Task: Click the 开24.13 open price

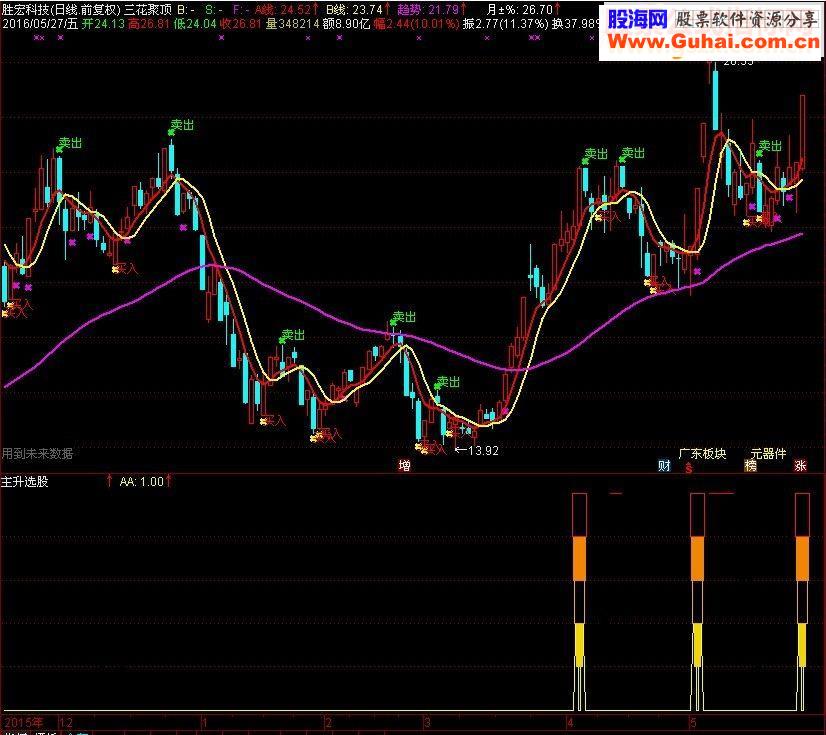Action: pyautogui.click(x=103, y=24)
